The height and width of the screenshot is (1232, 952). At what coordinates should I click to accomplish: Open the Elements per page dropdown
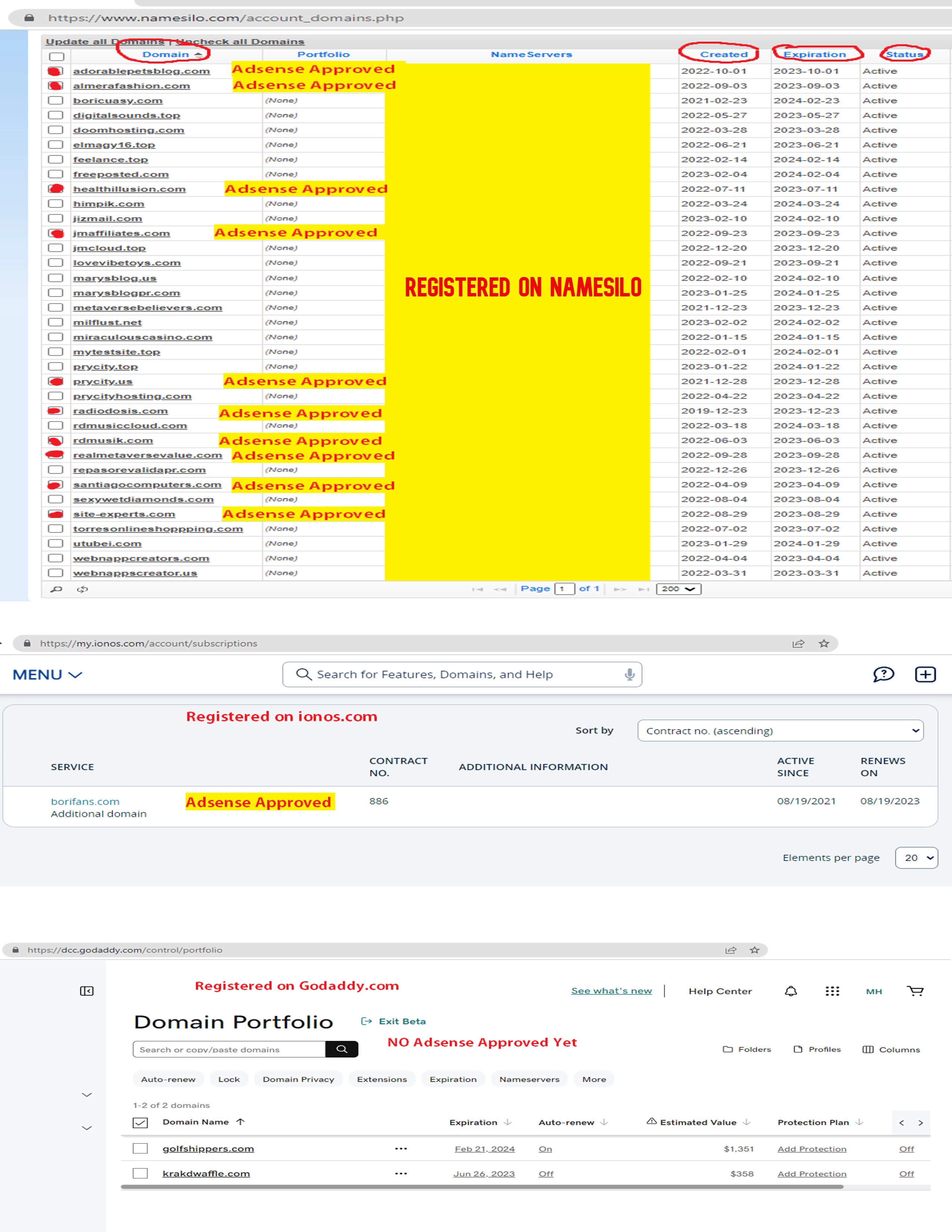point(917,858)
